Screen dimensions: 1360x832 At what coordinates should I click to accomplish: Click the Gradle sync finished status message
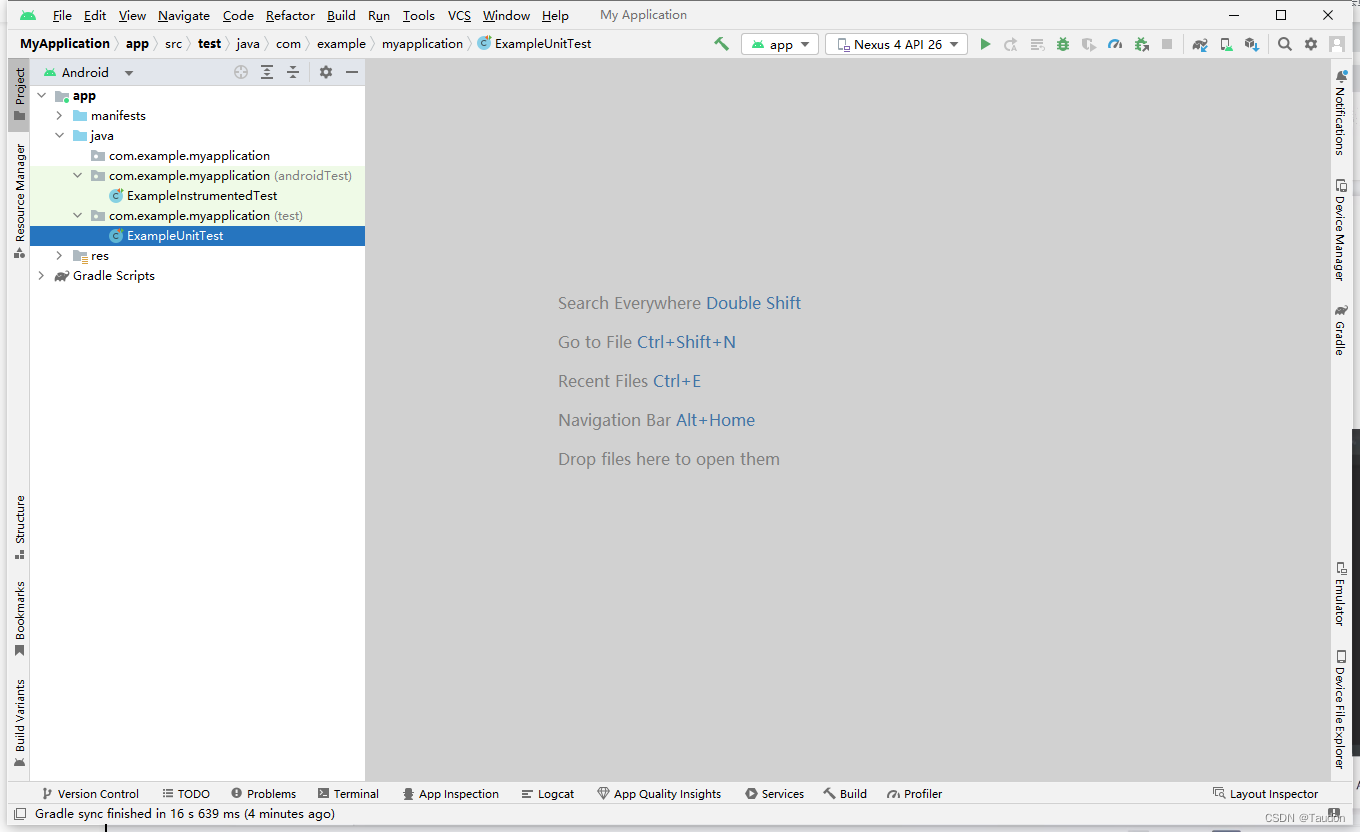pos(185,814)
